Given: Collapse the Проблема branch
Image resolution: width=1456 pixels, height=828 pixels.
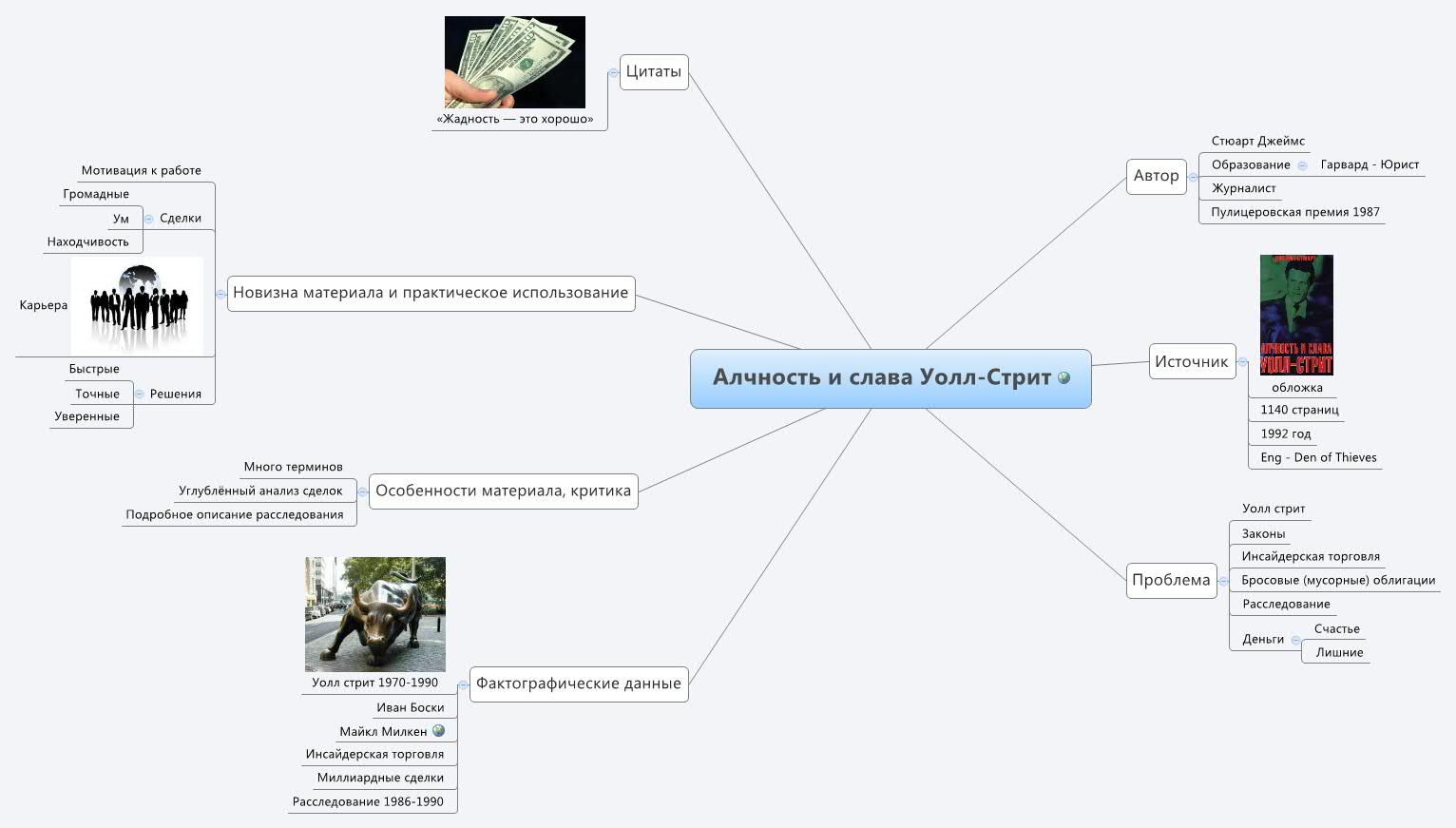Looking at the screenshot, I should tap(1223, 581).
